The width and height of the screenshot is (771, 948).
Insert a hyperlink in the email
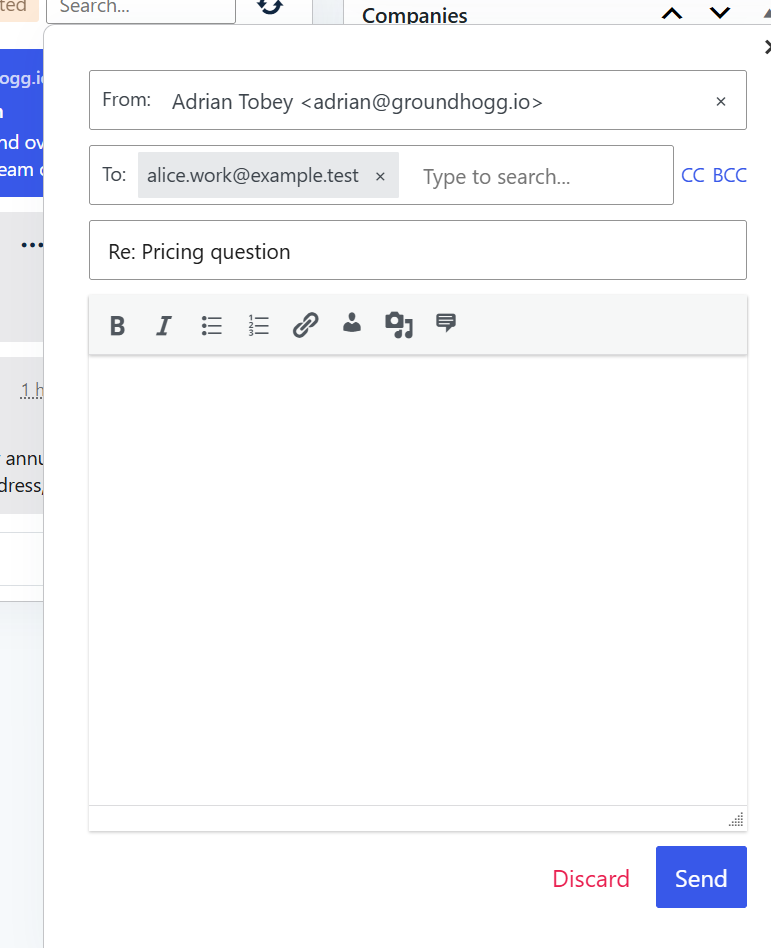point(305,325)
